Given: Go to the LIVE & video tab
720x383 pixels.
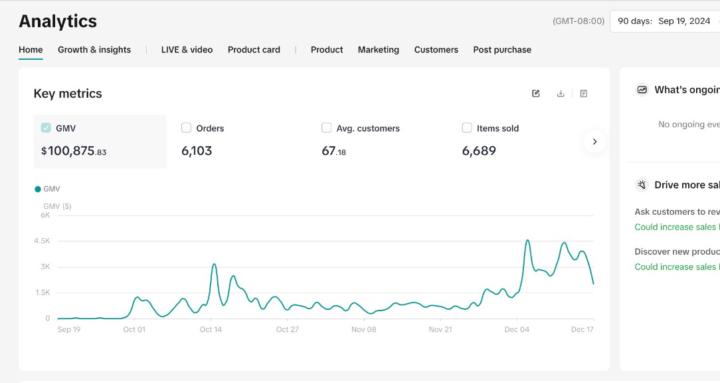Looking at the screenshot, I should point(187,50).
